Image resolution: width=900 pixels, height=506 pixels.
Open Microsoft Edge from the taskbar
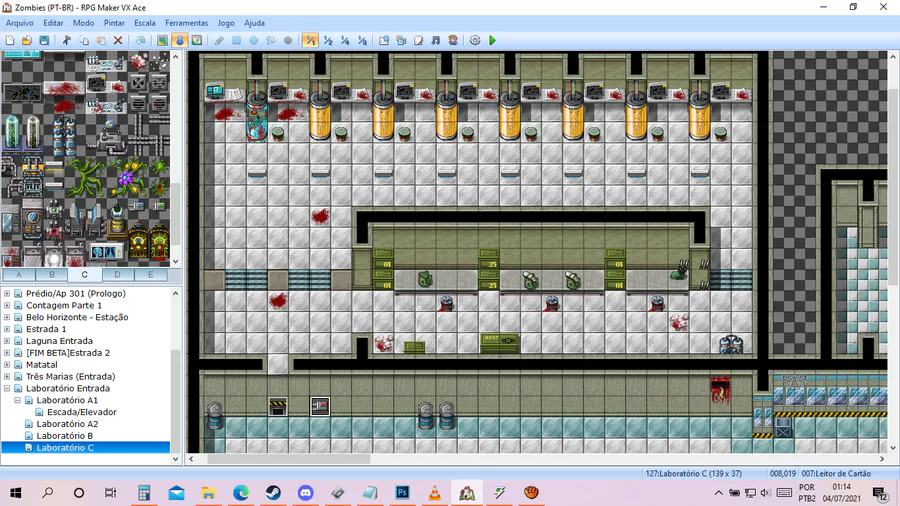(241, 492)
